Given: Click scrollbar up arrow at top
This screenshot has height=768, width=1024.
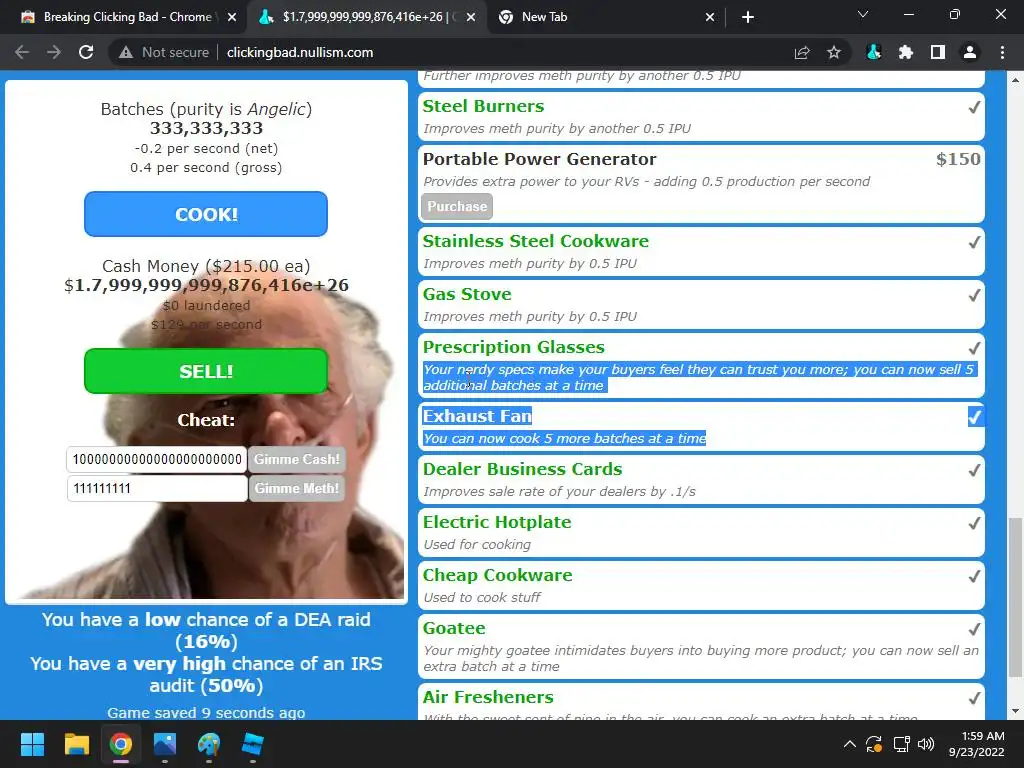Looking at the screenshot, I should [x=1014, y=80].
